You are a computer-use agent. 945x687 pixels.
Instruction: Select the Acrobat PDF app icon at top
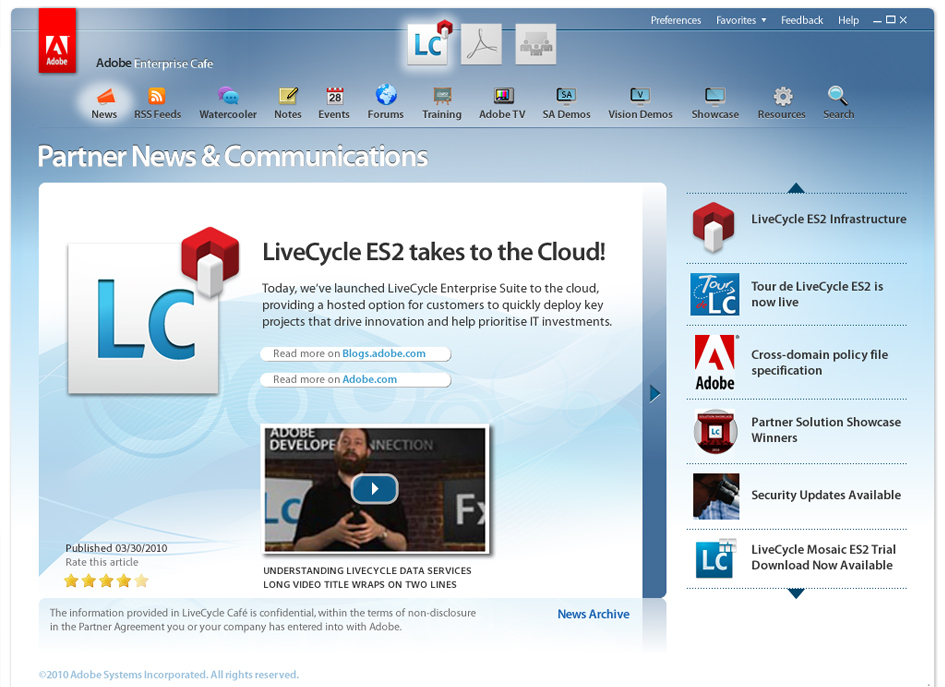point(482,44)
